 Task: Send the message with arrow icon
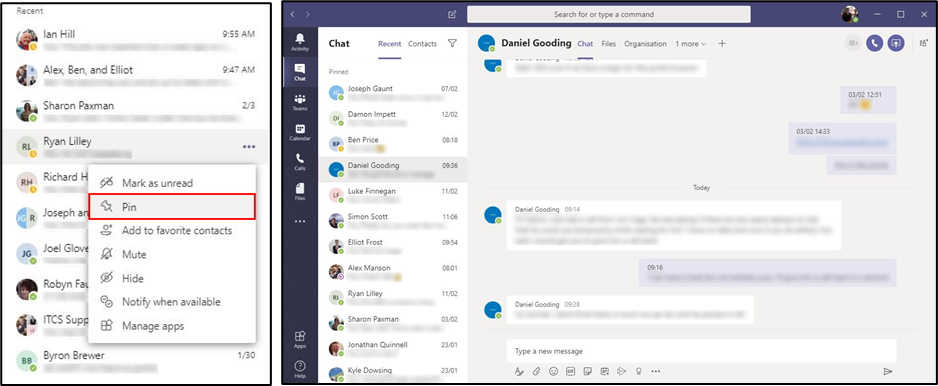tap(888, 372)
